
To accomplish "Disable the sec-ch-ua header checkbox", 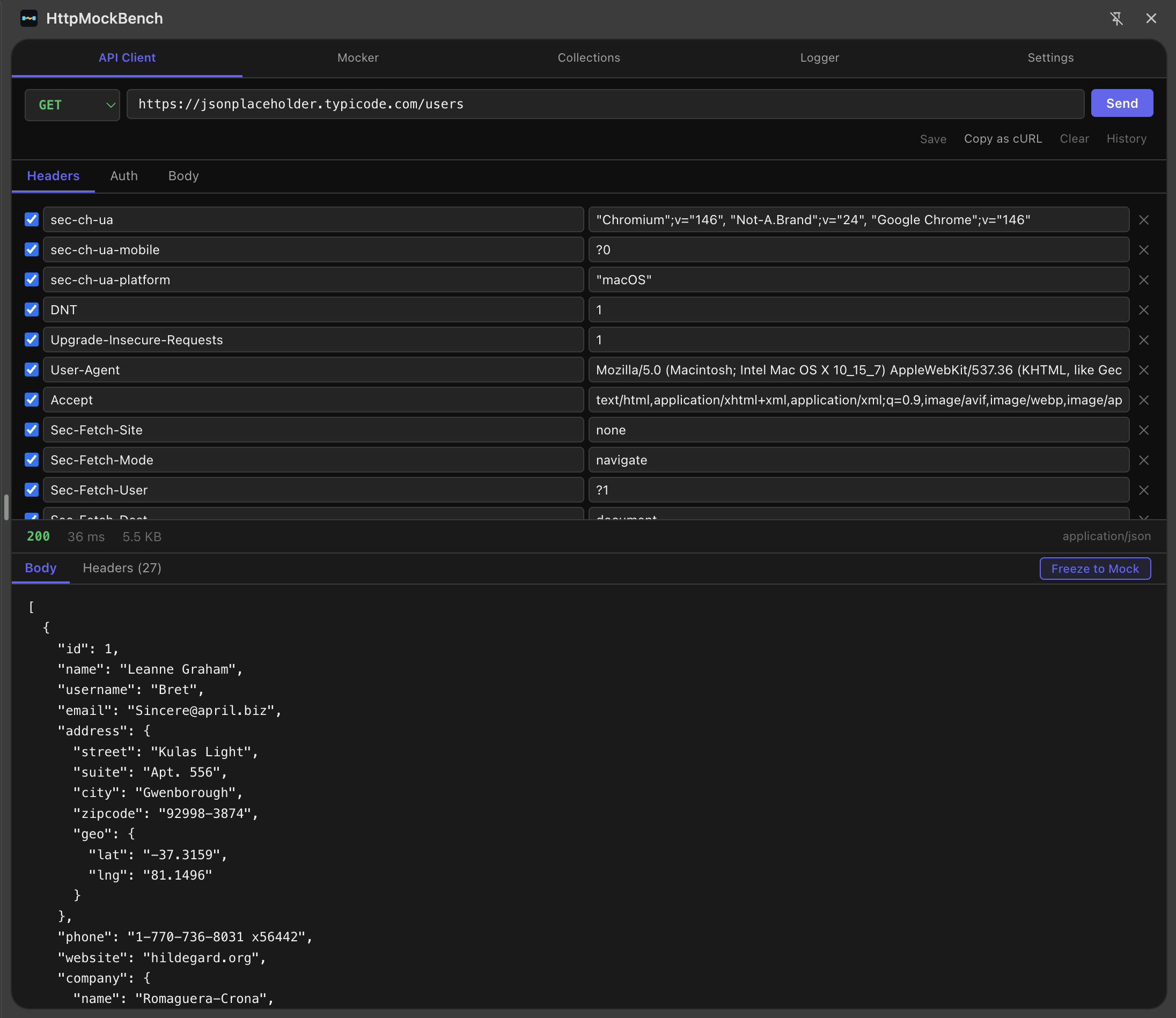I will tap(32, 219).
